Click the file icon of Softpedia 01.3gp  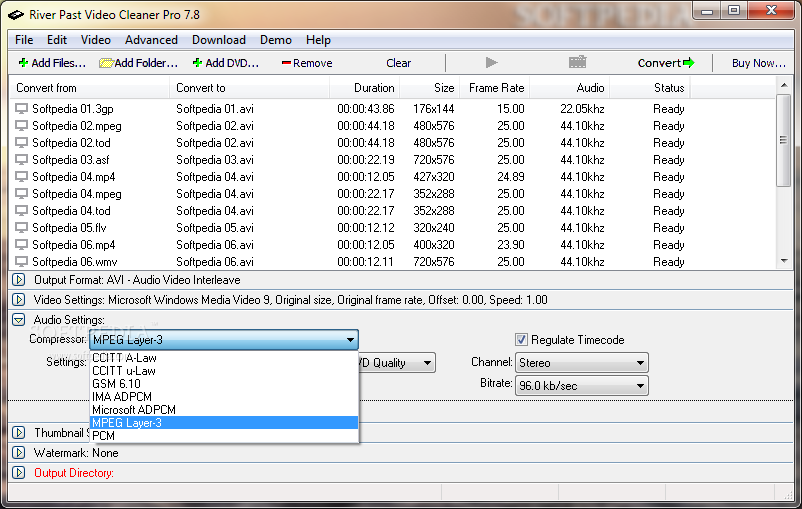21,109
